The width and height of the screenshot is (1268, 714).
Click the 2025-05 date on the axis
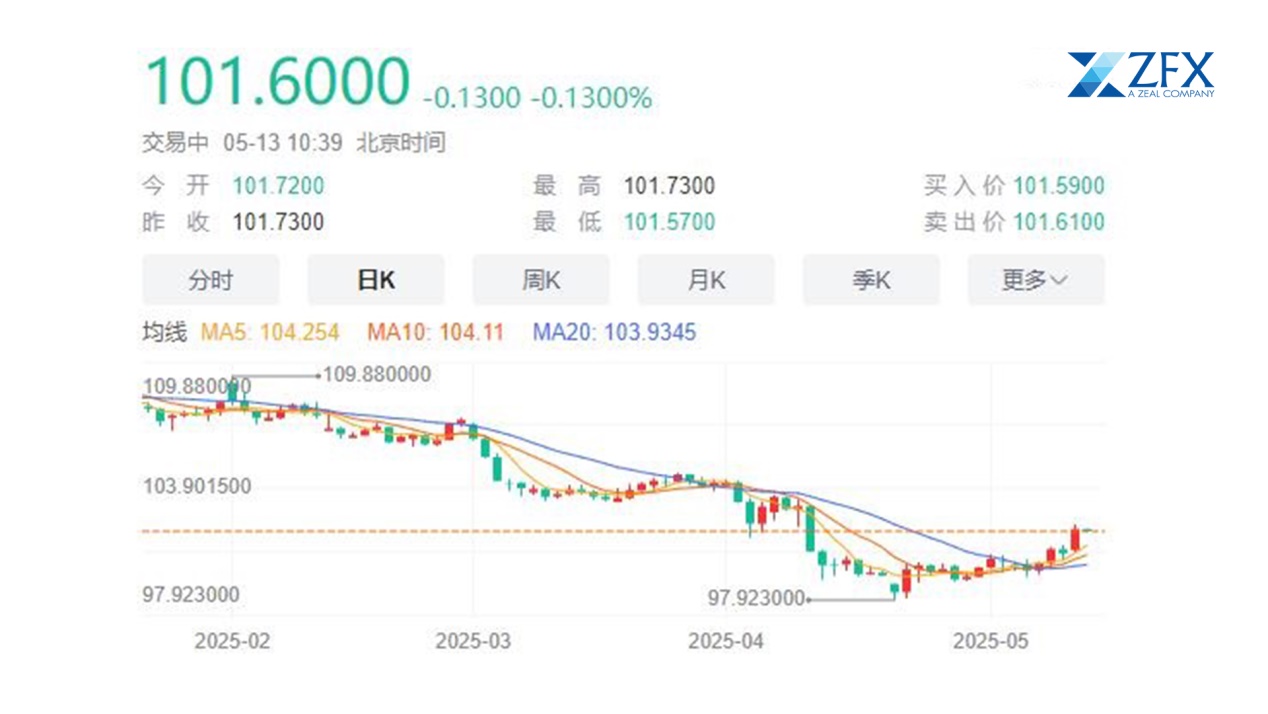pos(990,641)
